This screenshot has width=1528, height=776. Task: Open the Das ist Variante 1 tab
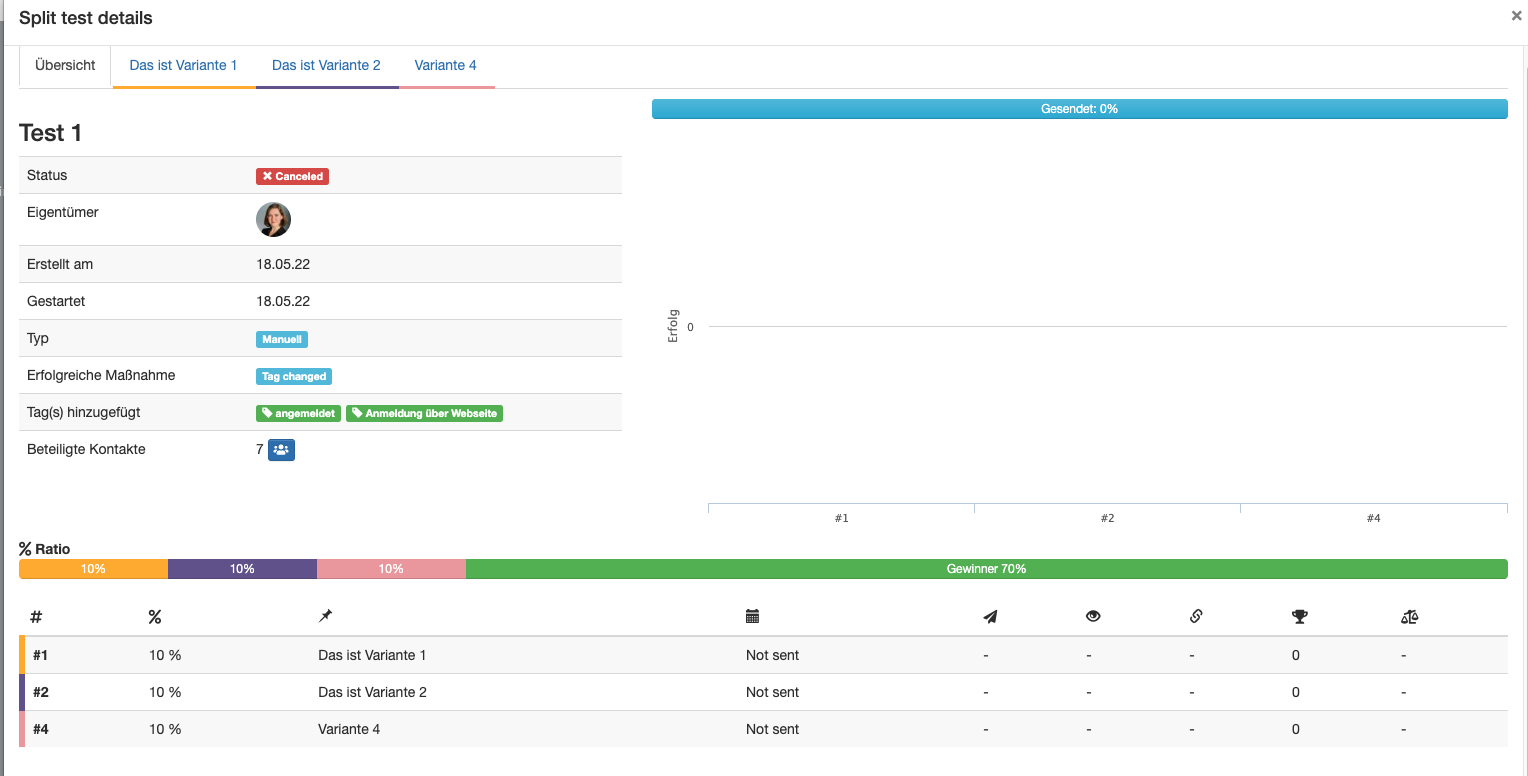183,66
